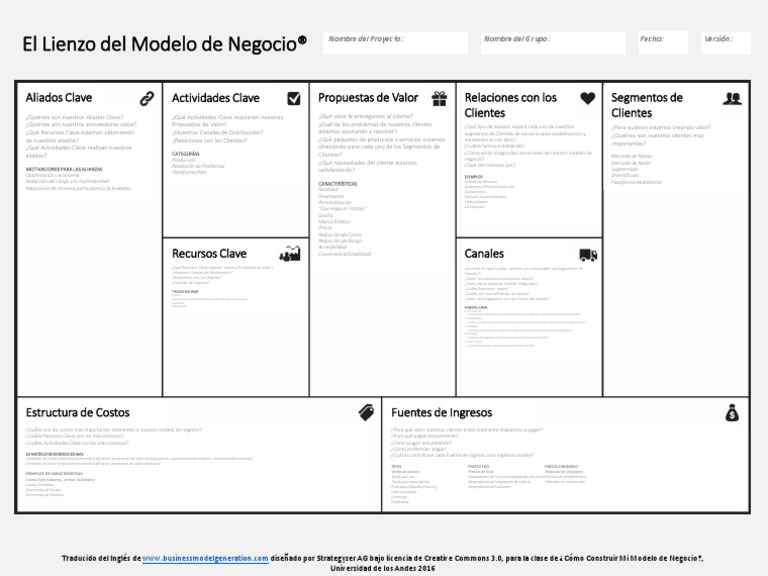This screenshot has width=768, height=576.
Task: Select the Nombre del Proyecto field
Action: (x=396, y=43)
